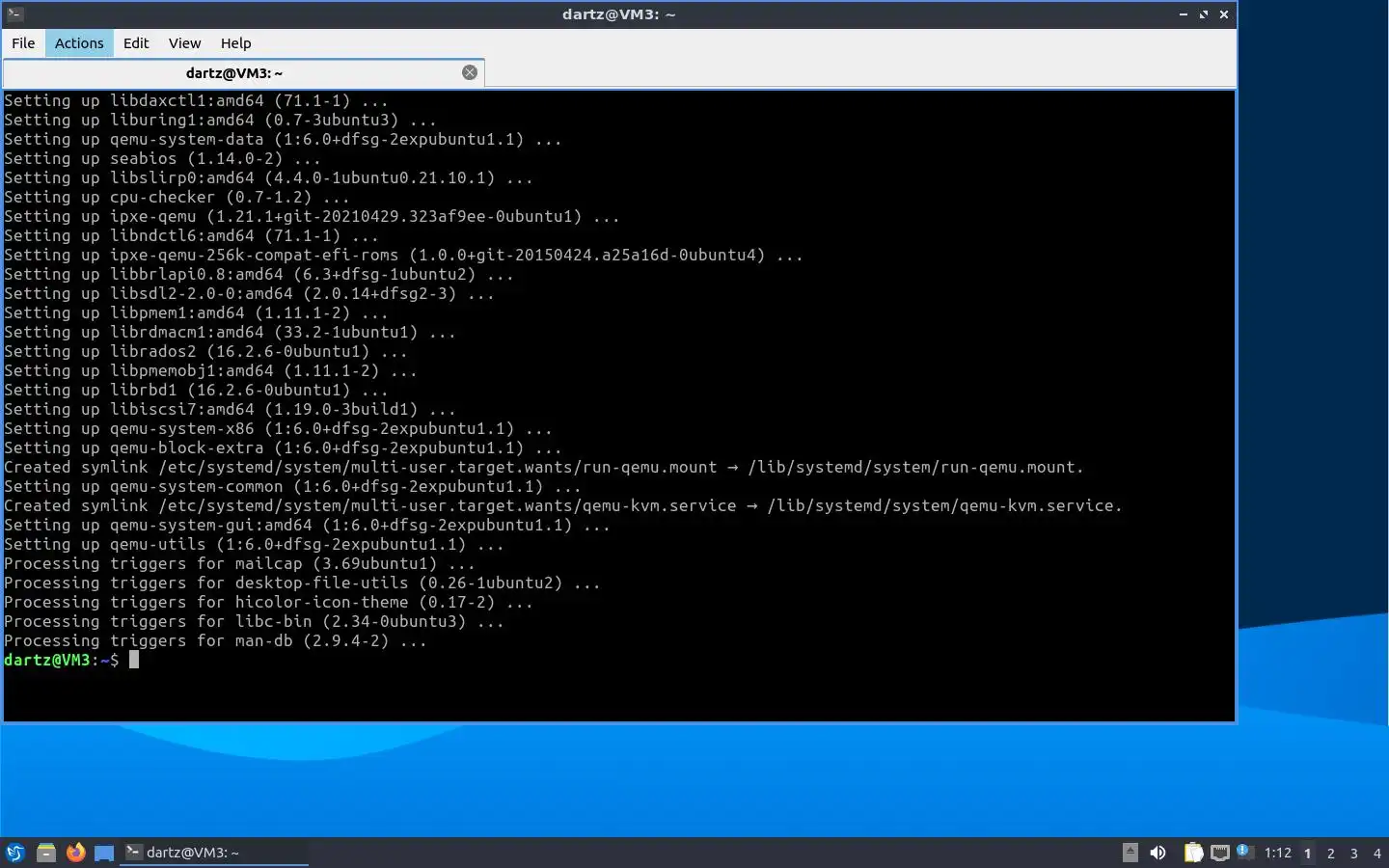The height and width of the screenshot is (868, 1389).
Task: Click the 'Setting up cpu-checker' line
Action: (177, 197)
